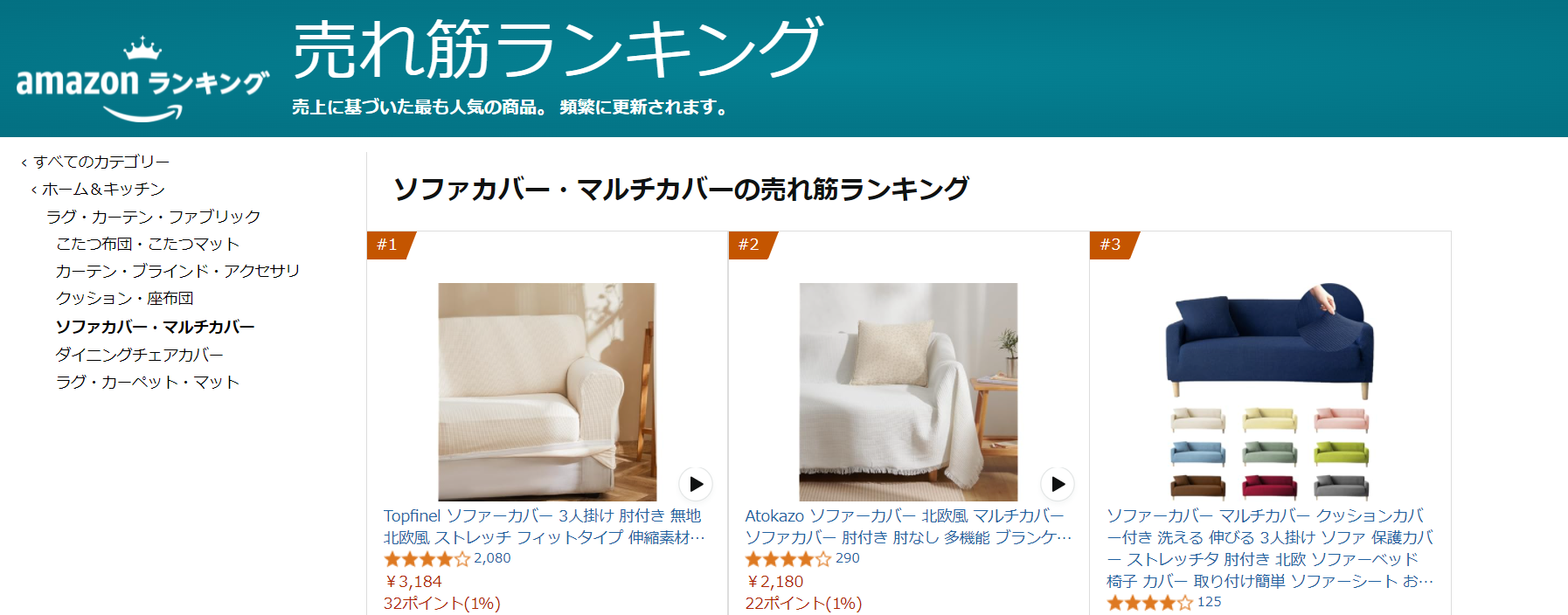Click the #3 rank badge

point(1112,245)
